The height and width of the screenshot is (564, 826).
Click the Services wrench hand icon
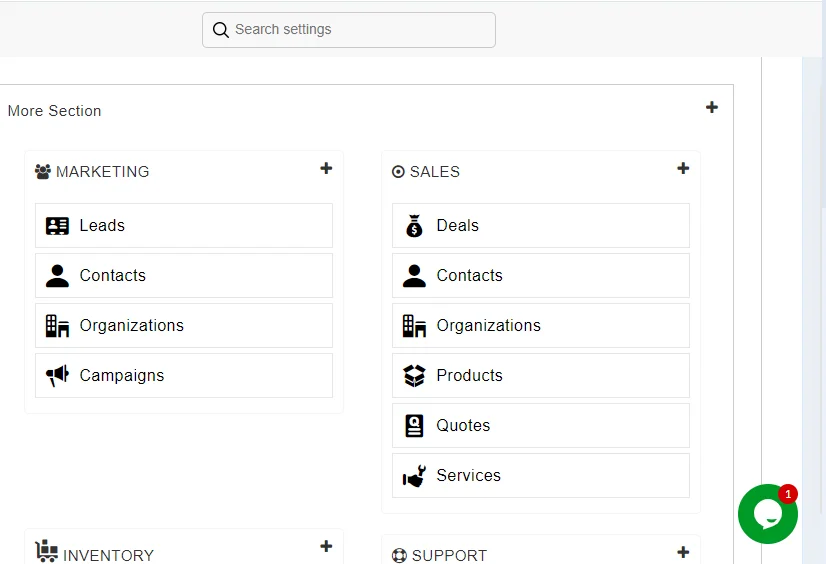click(x=414, y=477)
